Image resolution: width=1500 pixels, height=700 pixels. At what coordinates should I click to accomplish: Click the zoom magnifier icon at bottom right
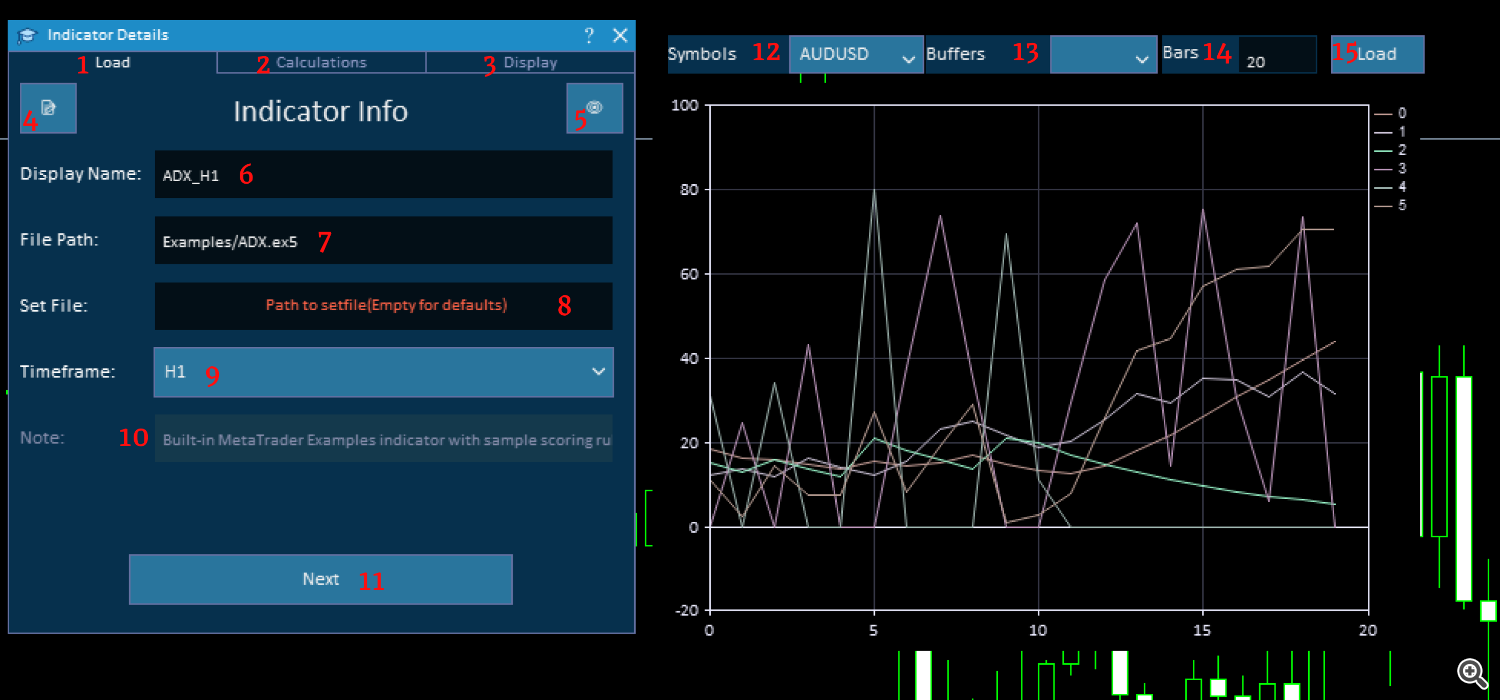(1470, 671)
